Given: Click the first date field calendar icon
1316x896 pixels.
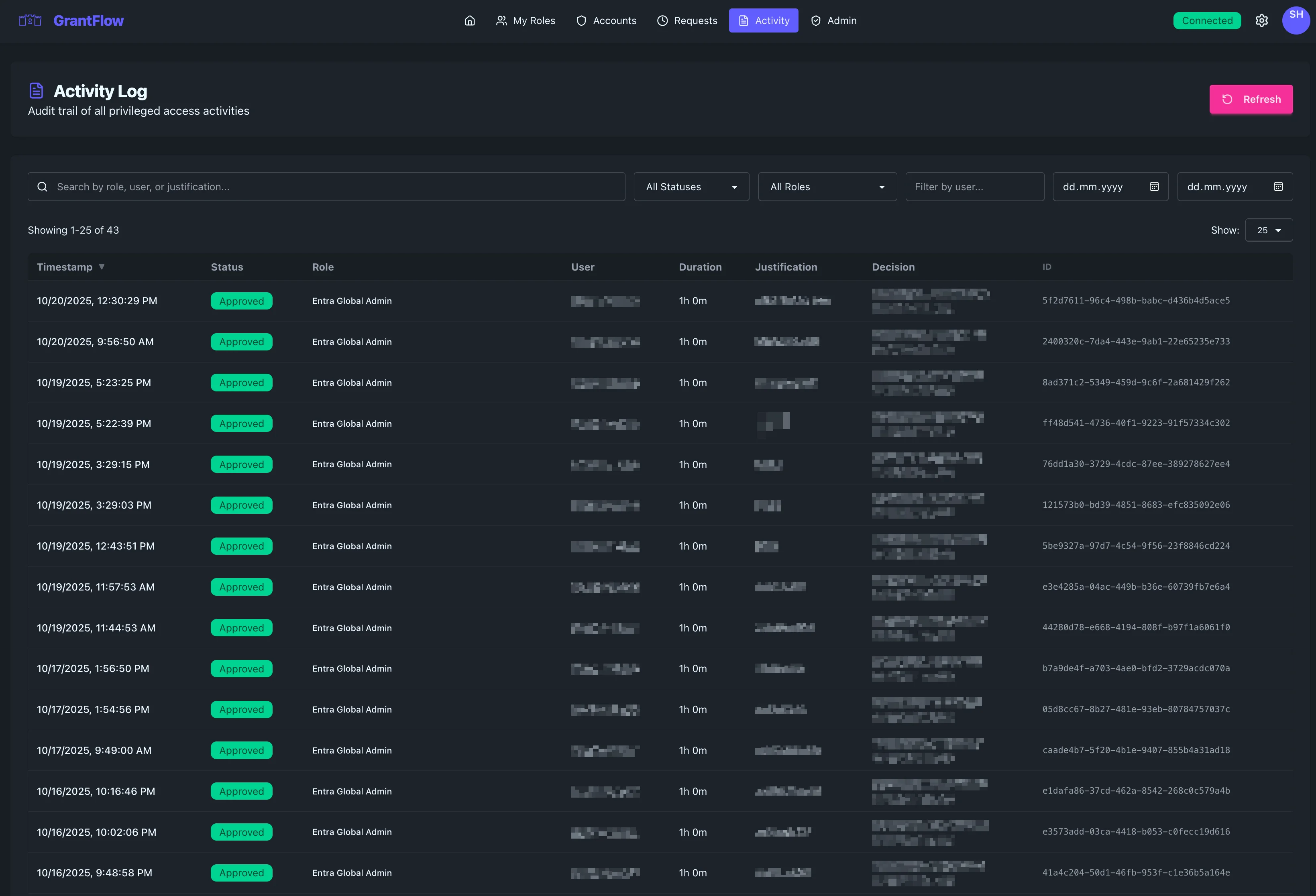Looking at the screenshot, I should coord(1154,186).
